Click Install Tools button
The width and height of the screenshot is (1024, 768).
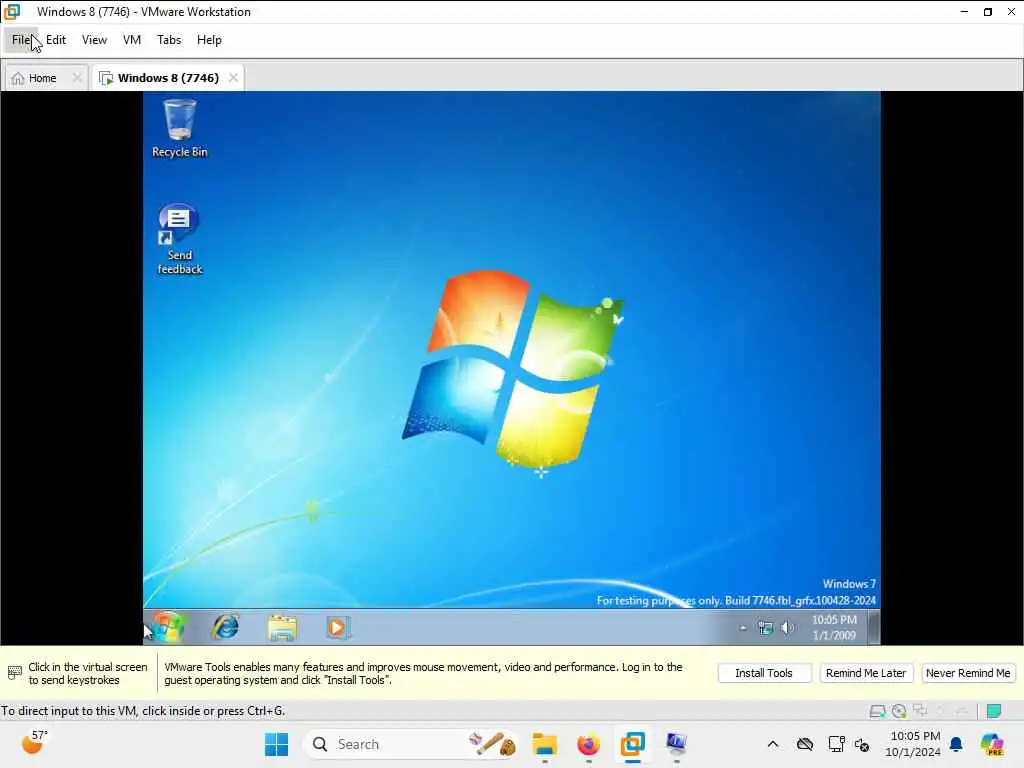(764, 673)
